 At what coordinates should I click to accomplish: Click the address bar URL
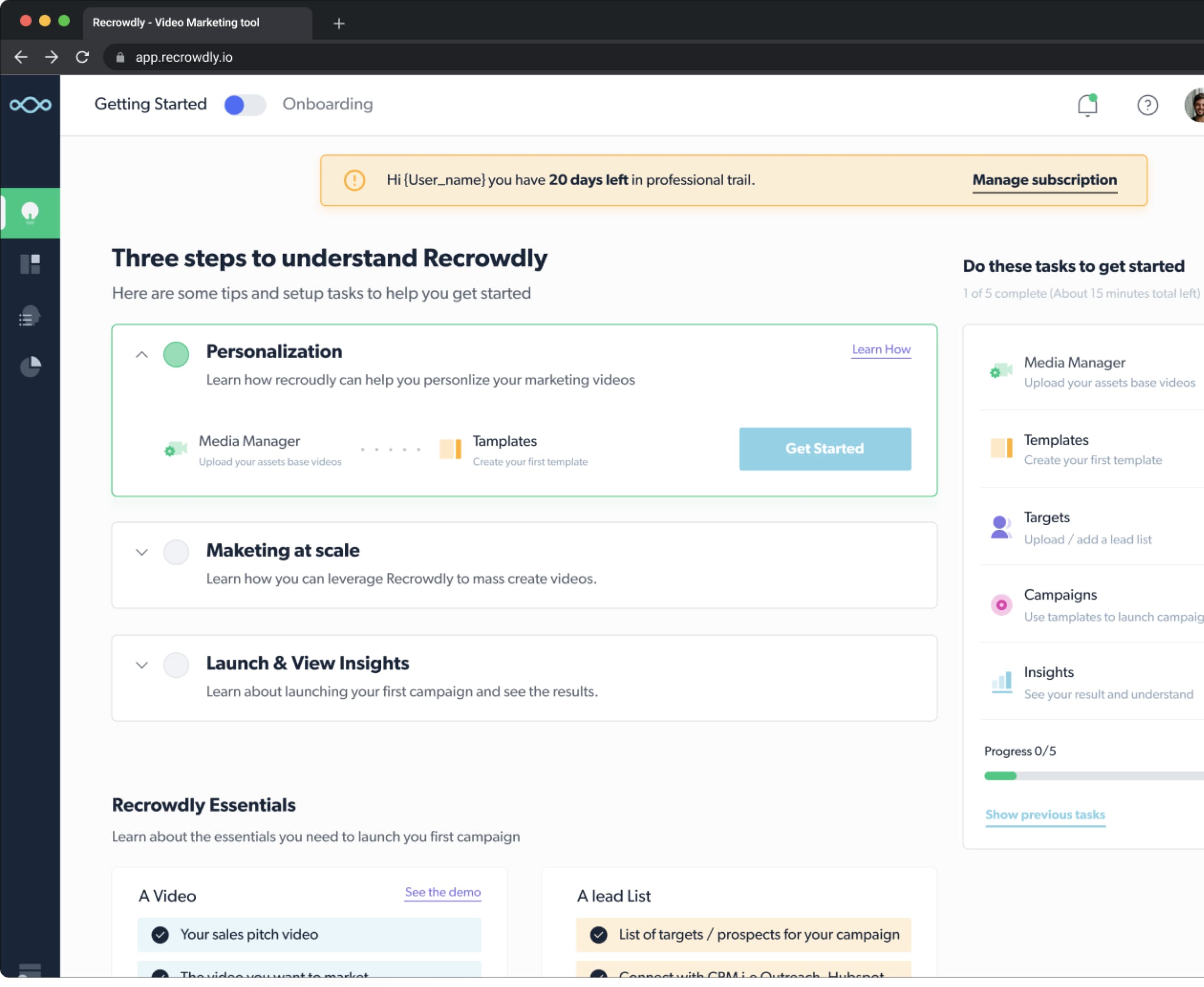click(184, 58)
